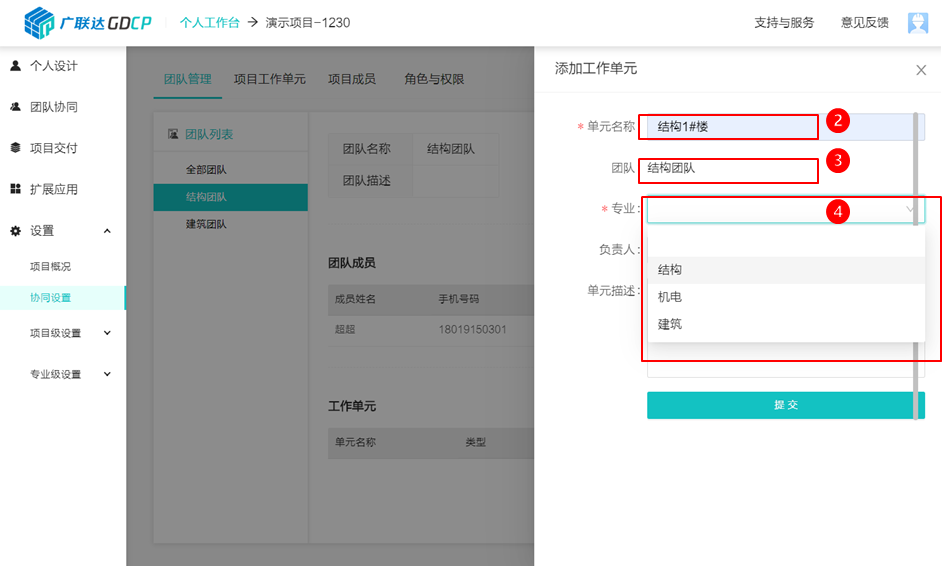Viewport: 942px width, 566px height.
Task: Click the 团队协同 group icon
Action: (x=16, y=107)
